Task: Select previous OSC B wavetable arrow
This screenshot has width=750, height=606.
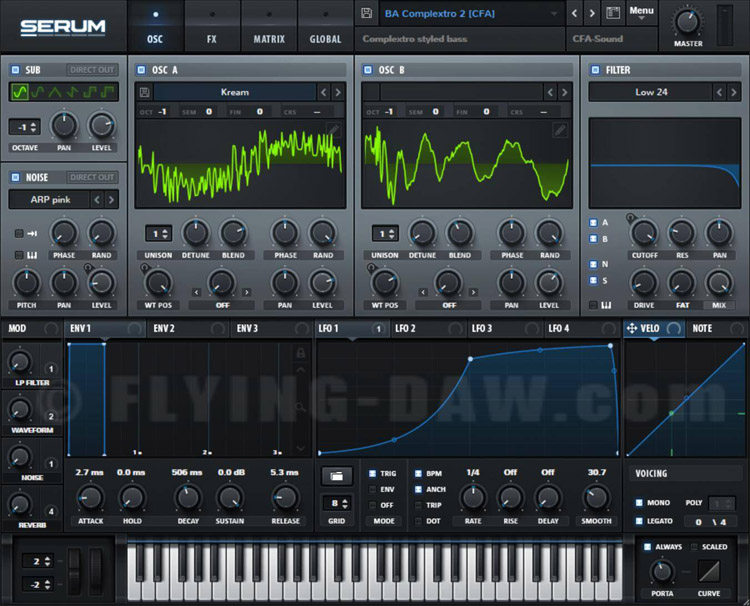Action: coord(550,92)
